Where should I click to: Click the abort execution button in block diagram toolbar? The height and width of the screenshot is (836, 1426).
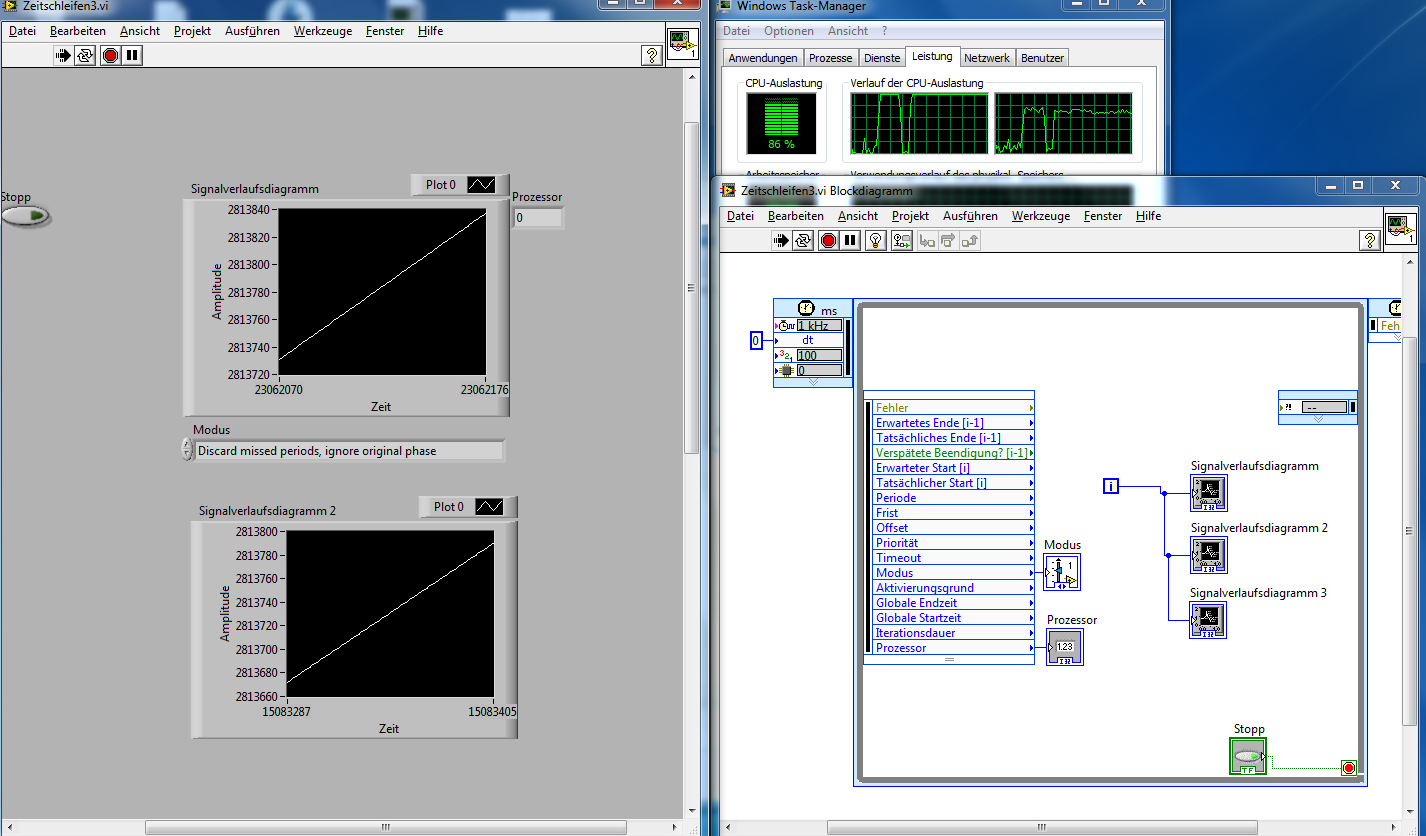tap(828, 240)
